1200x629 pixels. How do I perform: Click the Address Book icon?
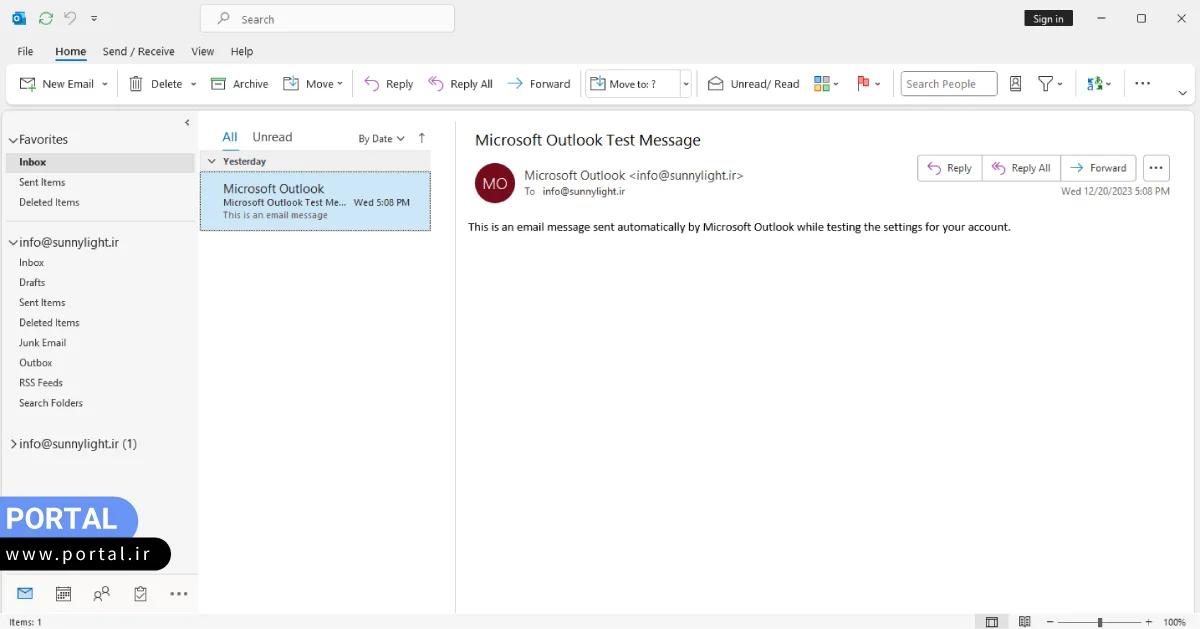coord(1015,84)
